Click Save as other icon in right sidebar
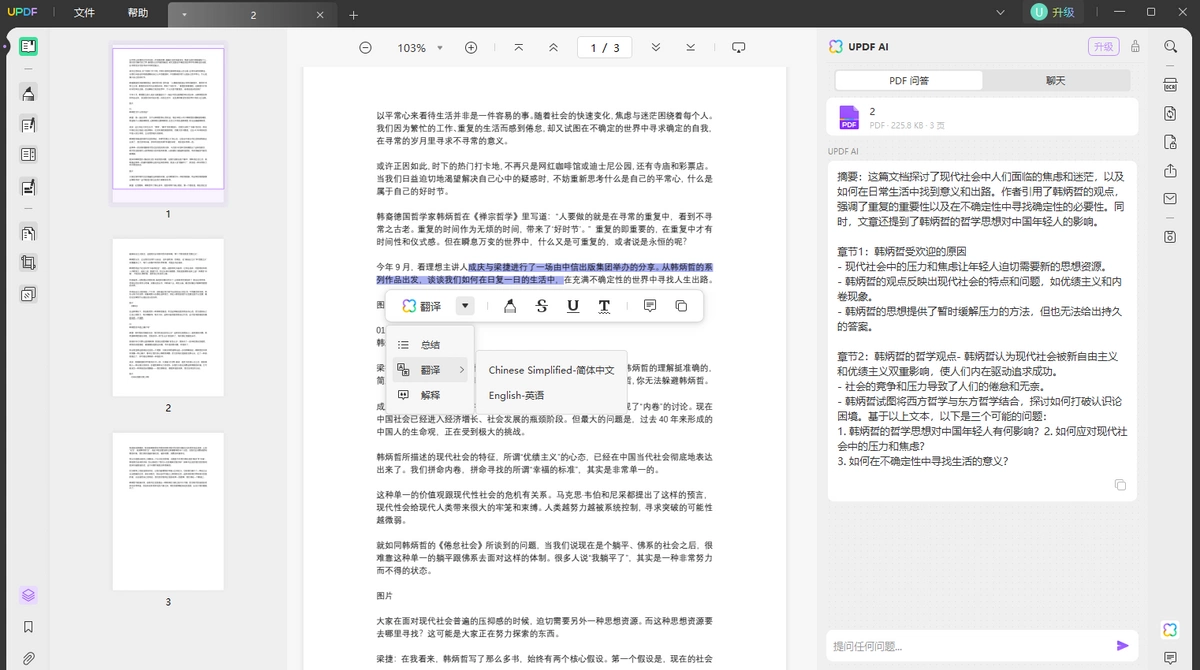 pyautogui.click(x=1170, y=237)
